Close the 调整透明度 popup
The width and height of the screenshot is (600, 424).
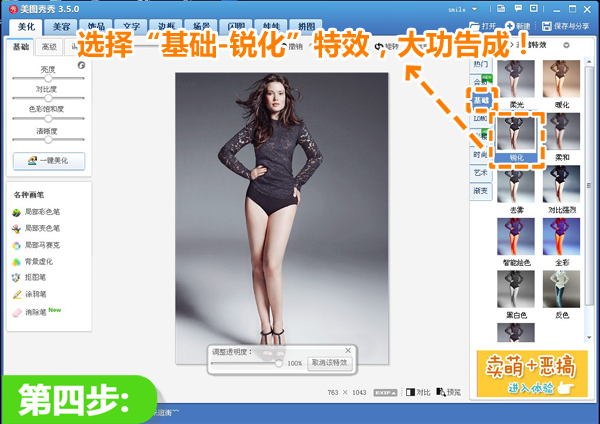coord(348,350)
